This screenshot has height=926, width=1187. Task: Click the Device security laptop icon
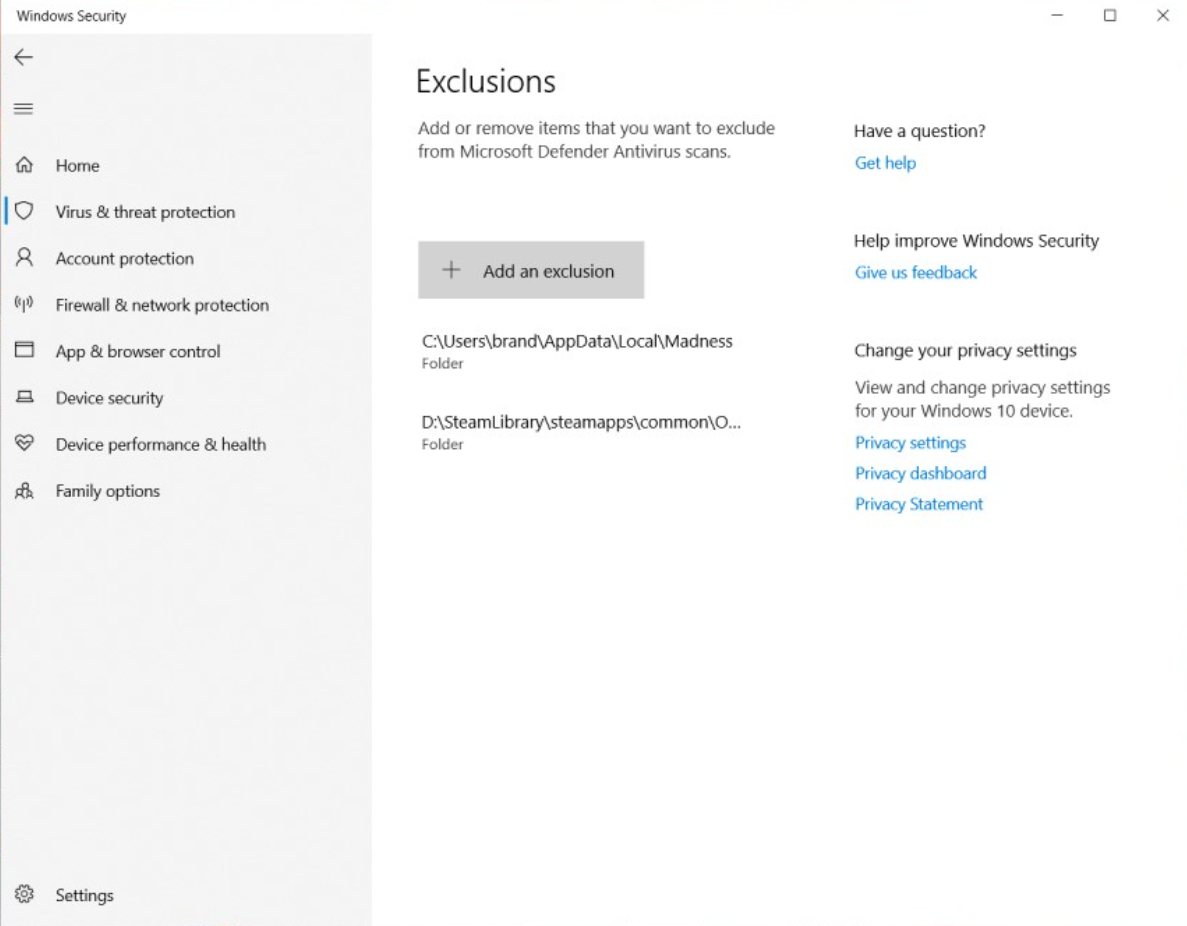(25, 397)
